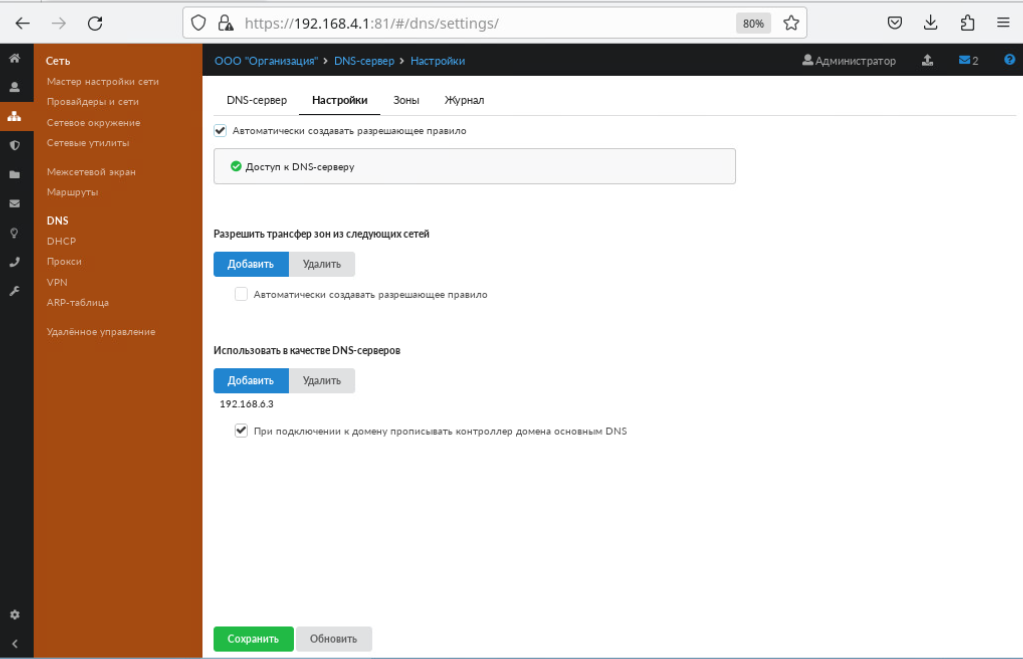Open the home icon in sidebar
1023x659 pixels.
coord(14,59)
